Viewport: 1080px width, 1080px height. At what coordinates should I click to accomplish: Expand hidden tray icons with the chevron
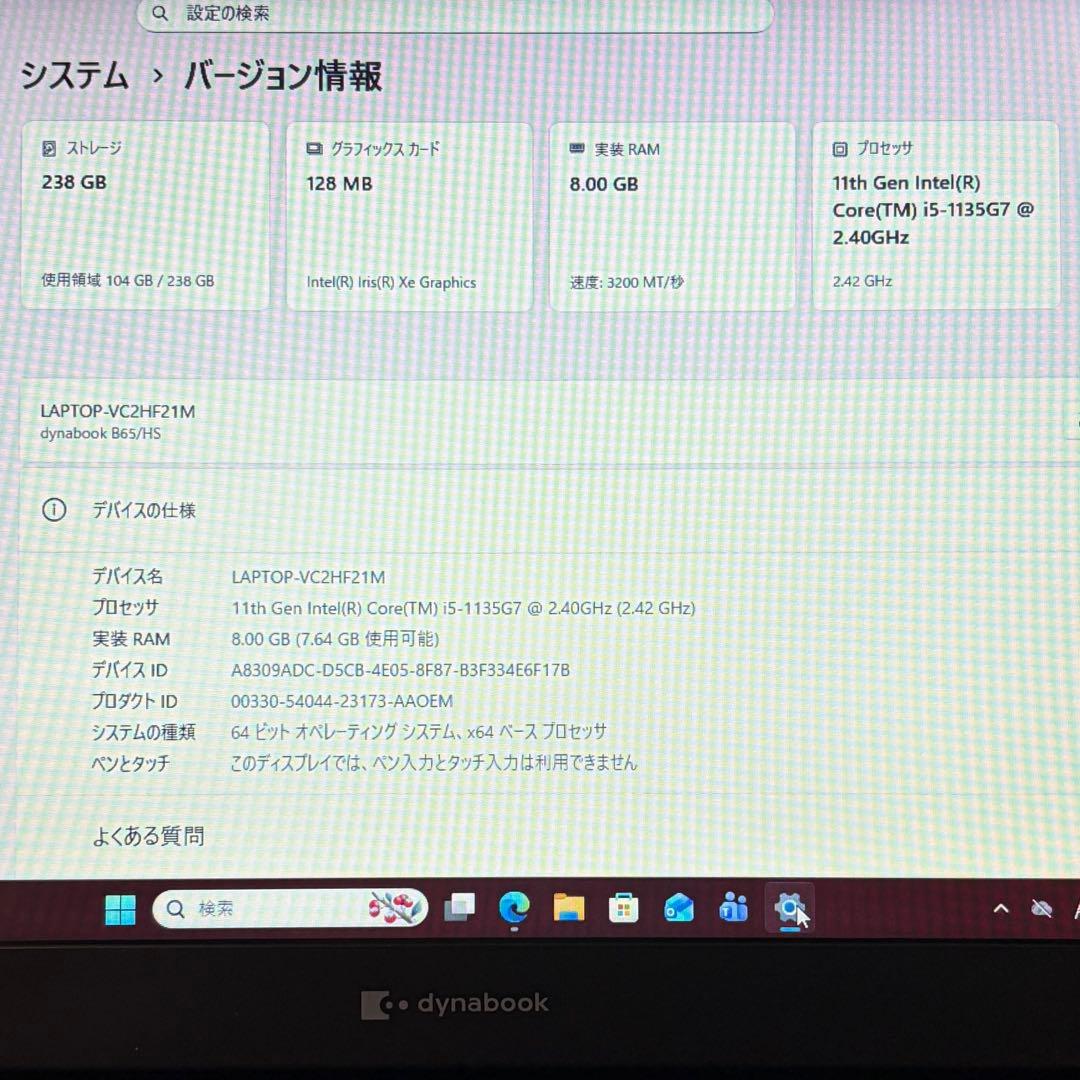pos(1001,908)
